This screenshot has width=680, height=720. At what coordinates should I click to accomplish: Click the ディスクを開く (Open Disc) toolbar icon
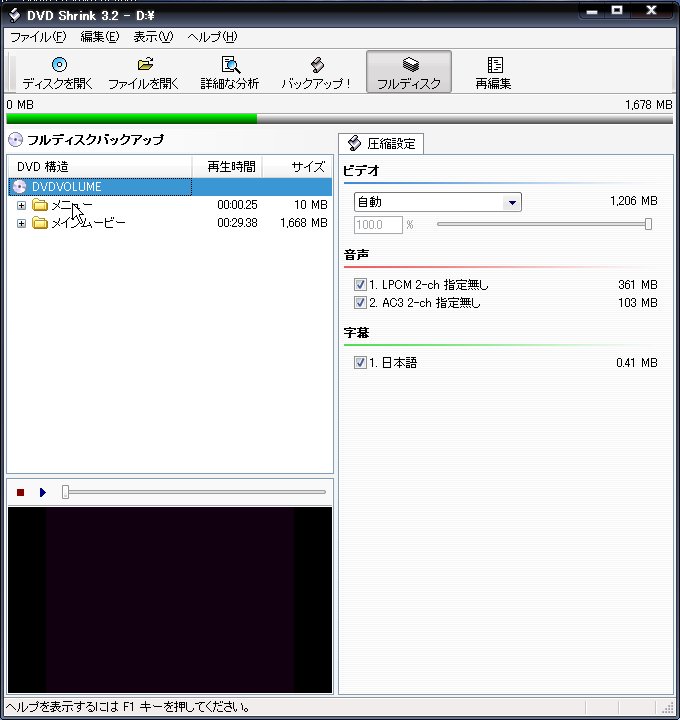click(59, 65)
